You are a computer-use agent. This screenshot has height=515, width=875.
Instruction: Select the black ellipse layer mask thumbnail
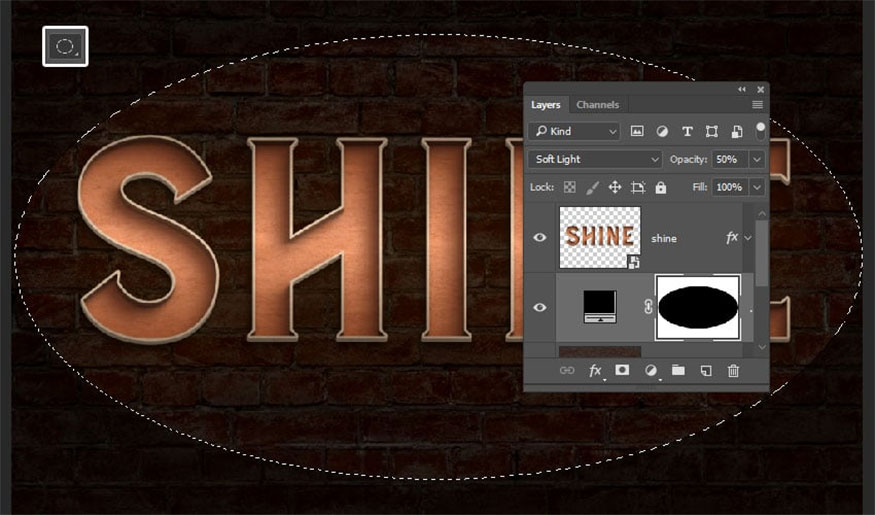[697, 307]
